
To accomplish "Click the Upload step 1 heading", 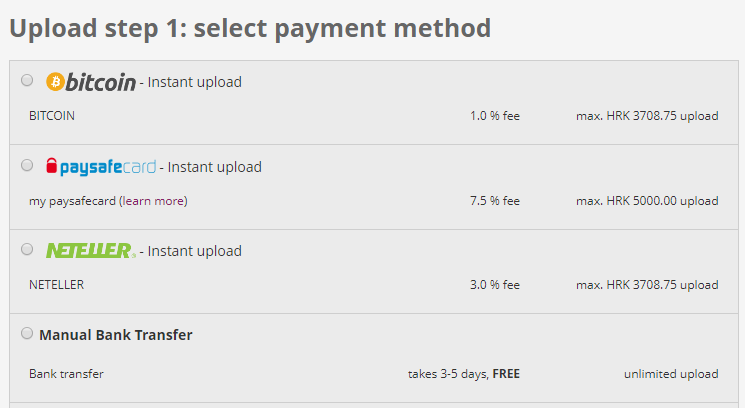I will click(x=250, y=28).
